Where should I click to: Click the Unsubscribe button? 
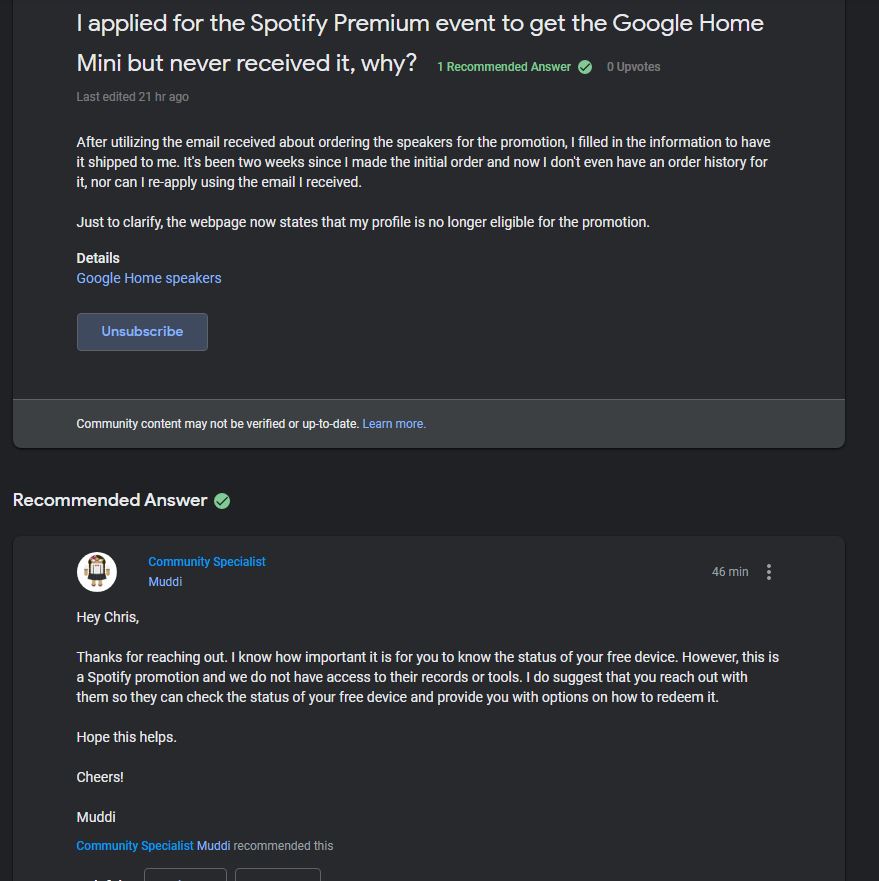[x=142, y=332]
